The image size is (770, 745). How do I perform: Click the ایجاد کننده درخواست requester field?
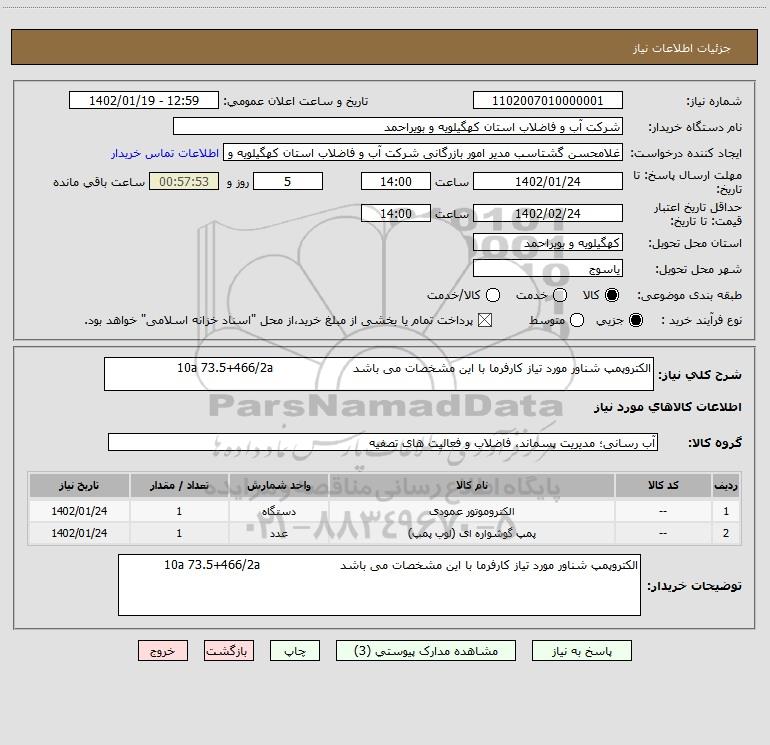pos(423,153)
